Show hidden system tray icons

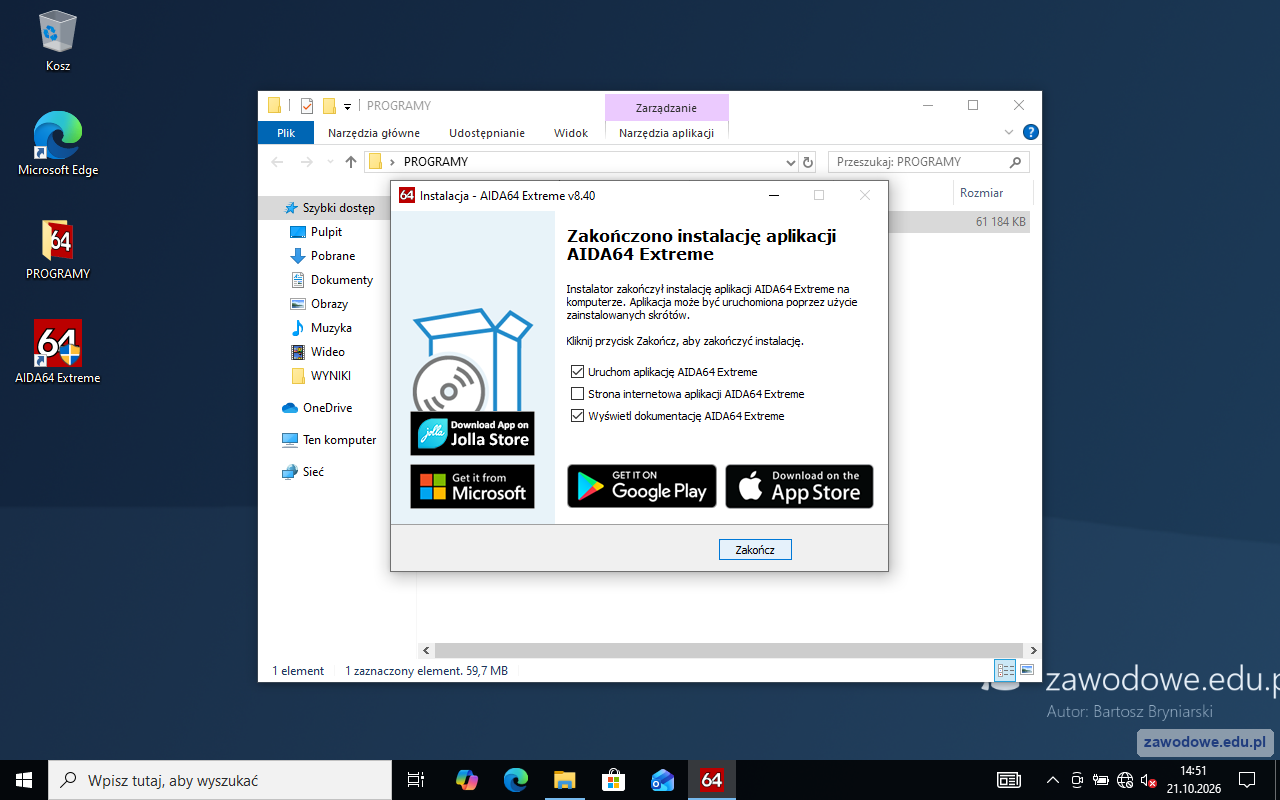pos(1052,780)
